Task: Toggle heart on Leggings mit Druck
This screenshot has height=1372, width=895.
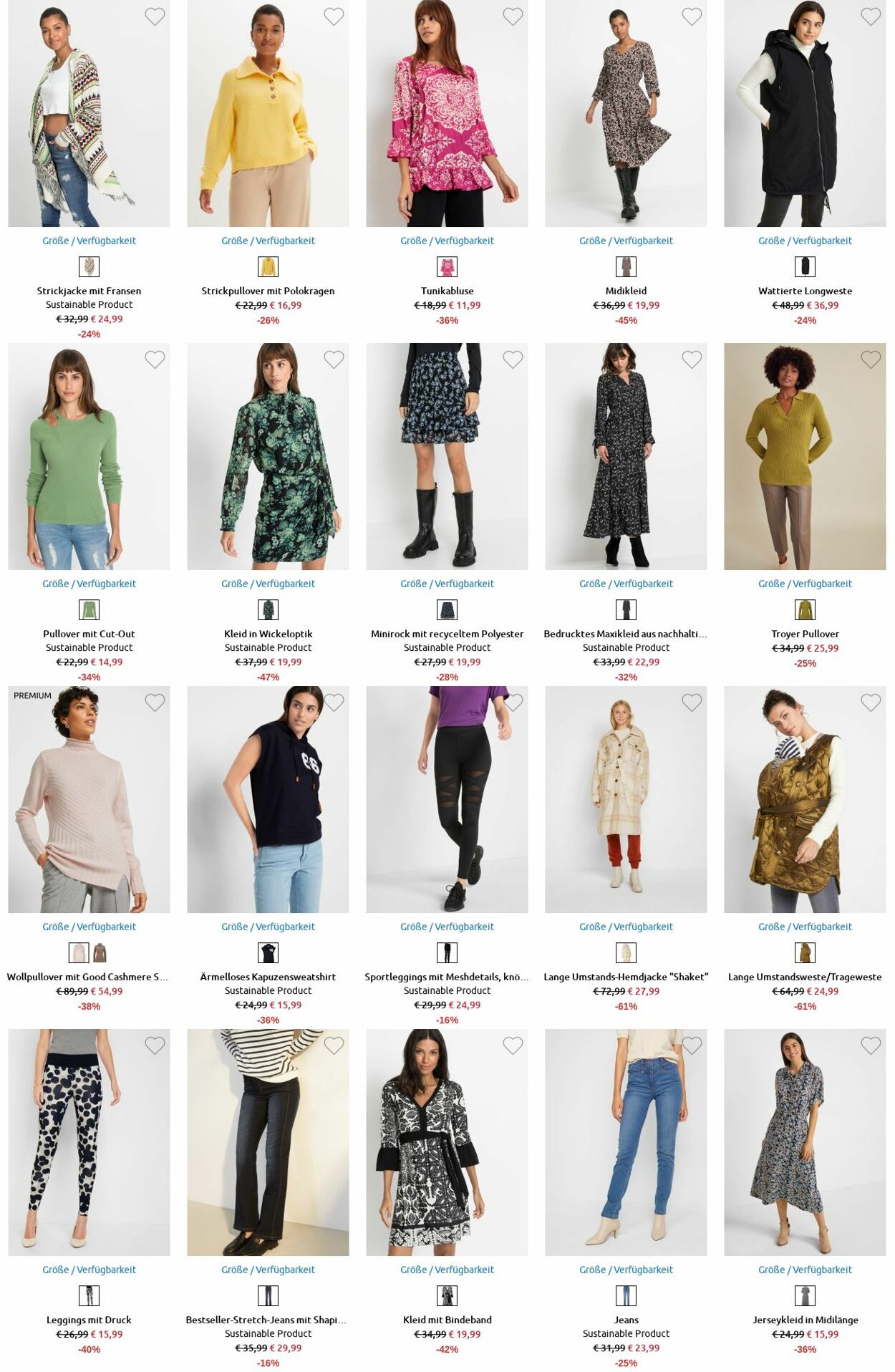Action: tap(155, 1045)
